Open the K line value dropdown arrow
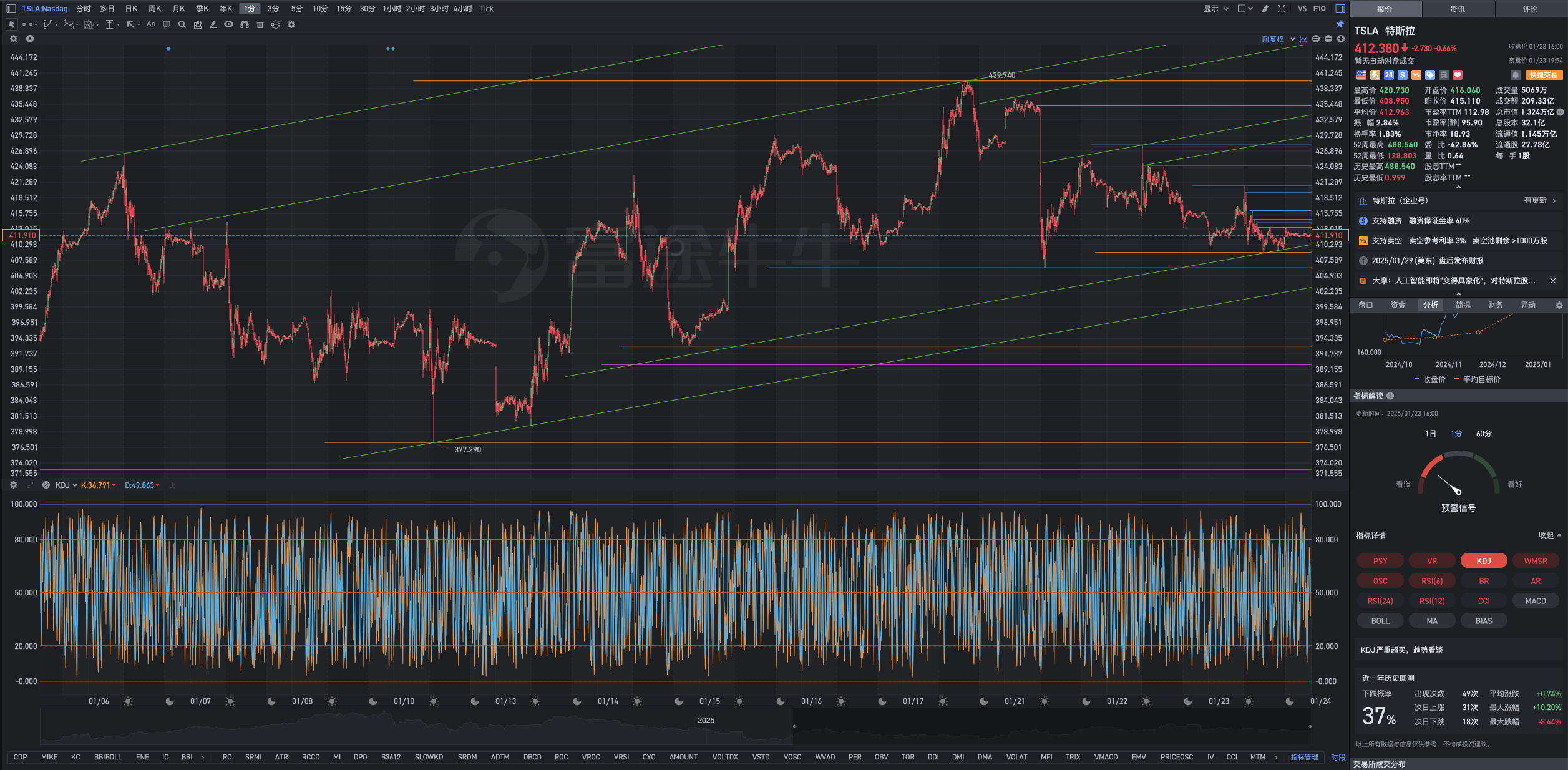 coord(114,485)
